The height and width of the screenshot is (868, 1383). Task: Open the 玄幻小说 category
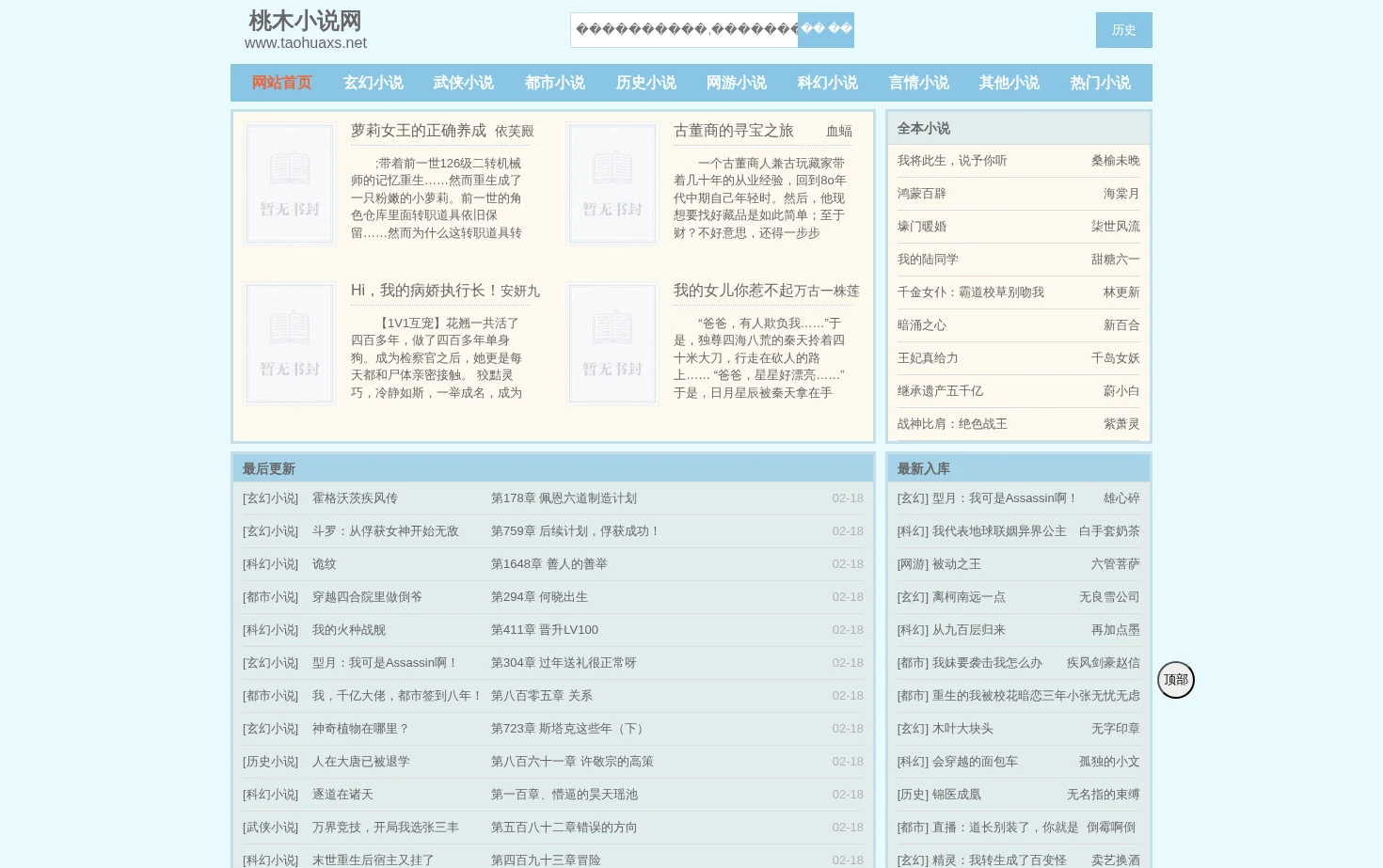374,83
